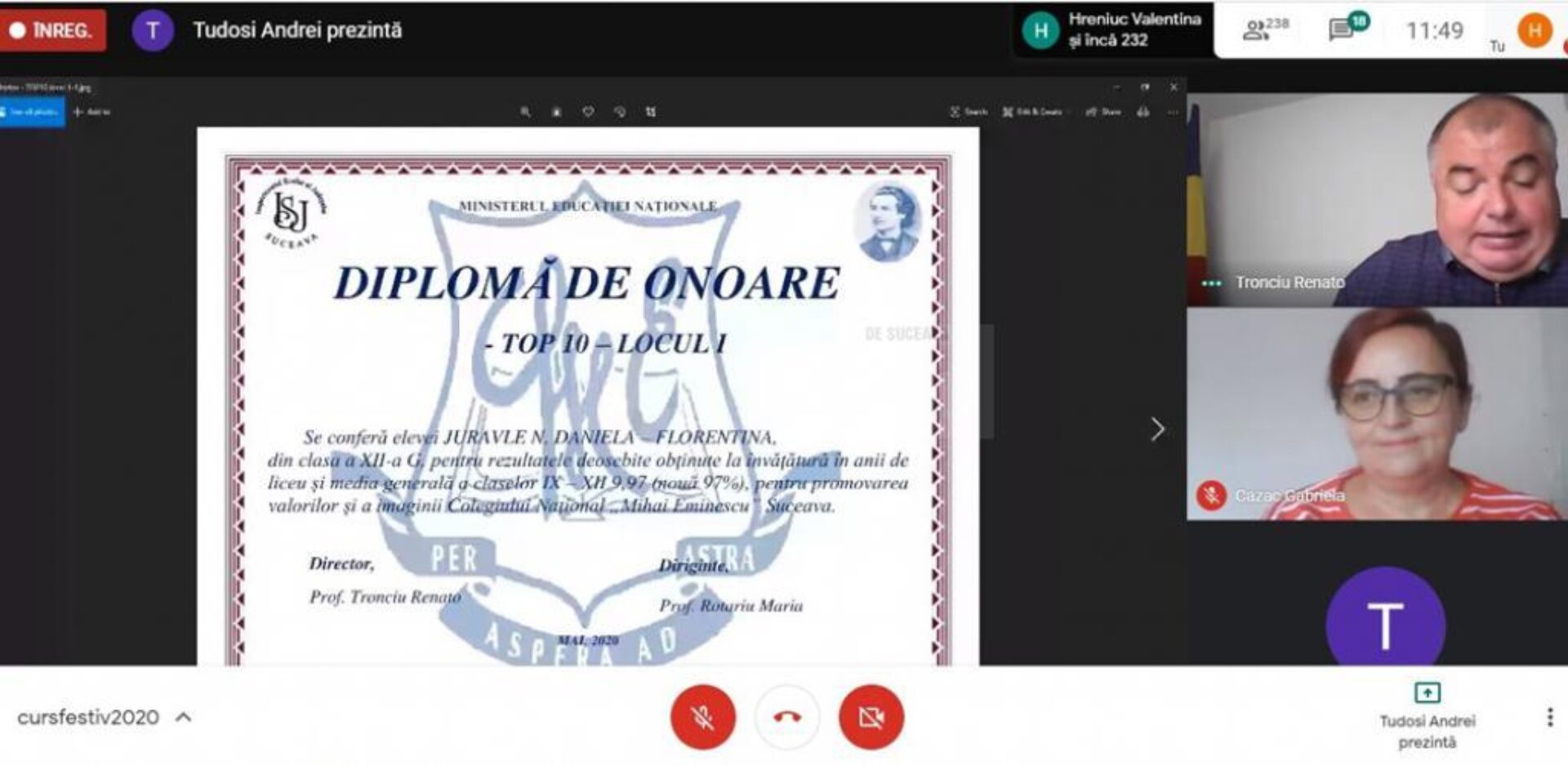The image size is (1568, 765).
Task: Click Hreniuc Valentina participant notification
Action: click(1114, 30)
